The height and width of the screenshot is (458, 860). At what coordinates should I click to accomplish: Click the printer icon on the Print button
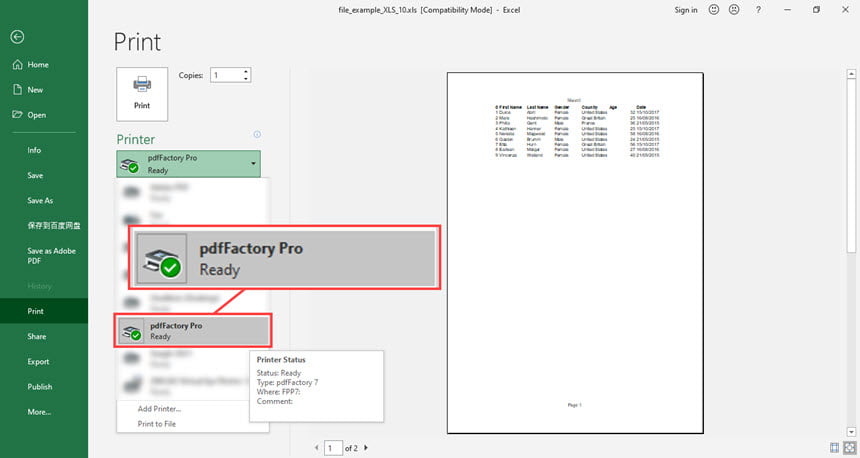[142, 84]
